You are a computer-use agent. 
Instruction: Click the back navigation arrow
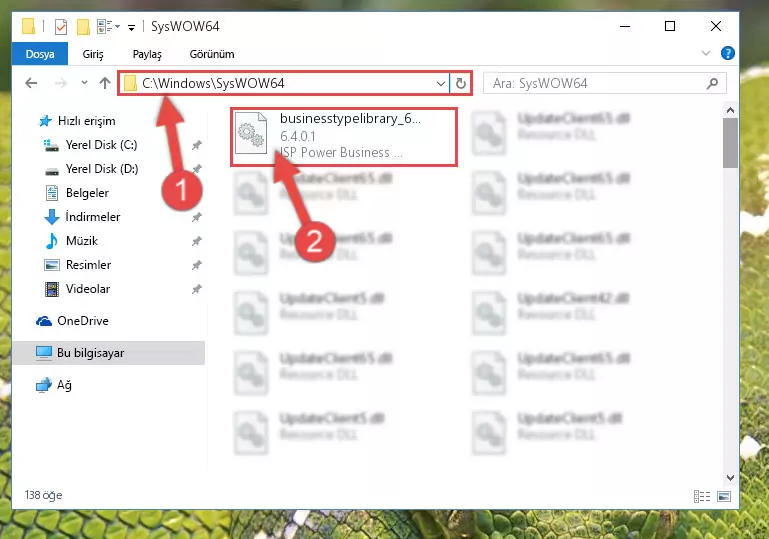click(x=31, y=83)
